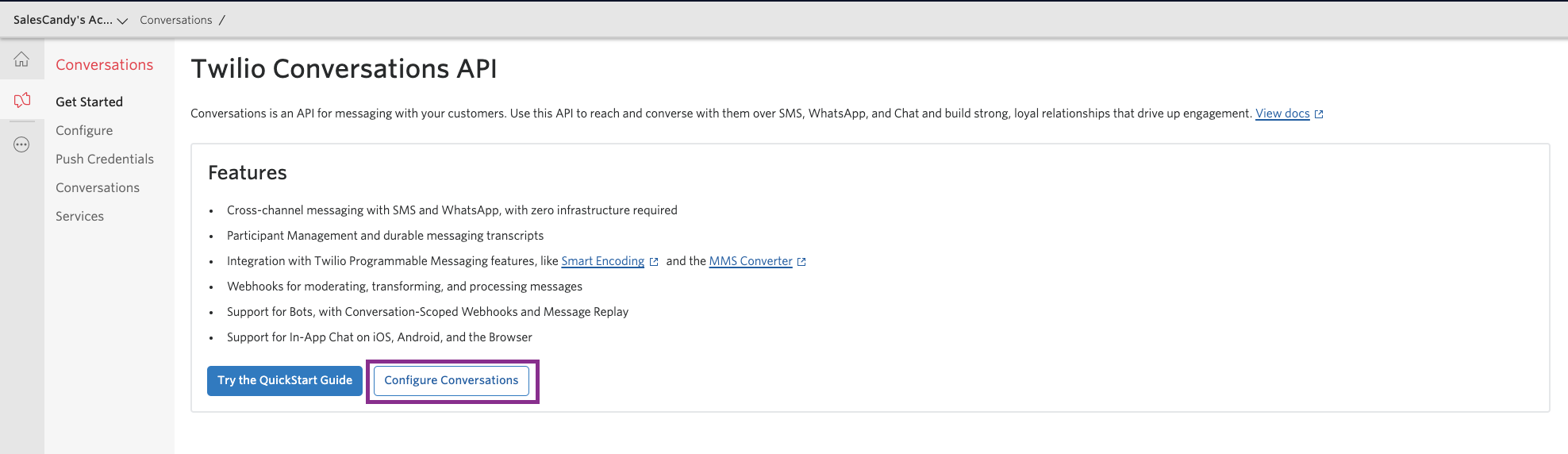Click external link icon after MMS Converter
Screen dimensions: 1568x454
pyautogui.click(x=801, y=262)
